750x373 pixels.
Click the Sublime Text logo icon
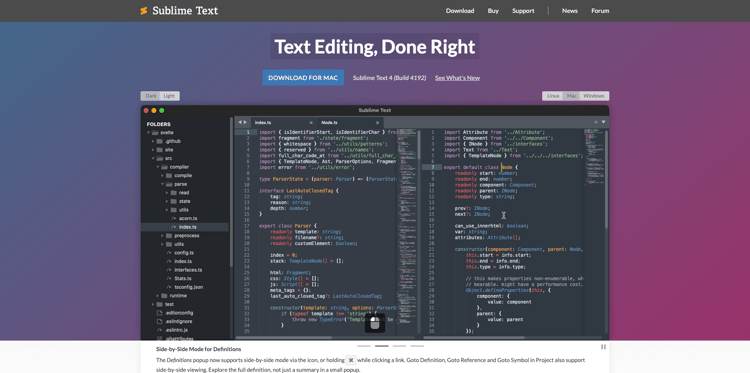click(143, 11)
